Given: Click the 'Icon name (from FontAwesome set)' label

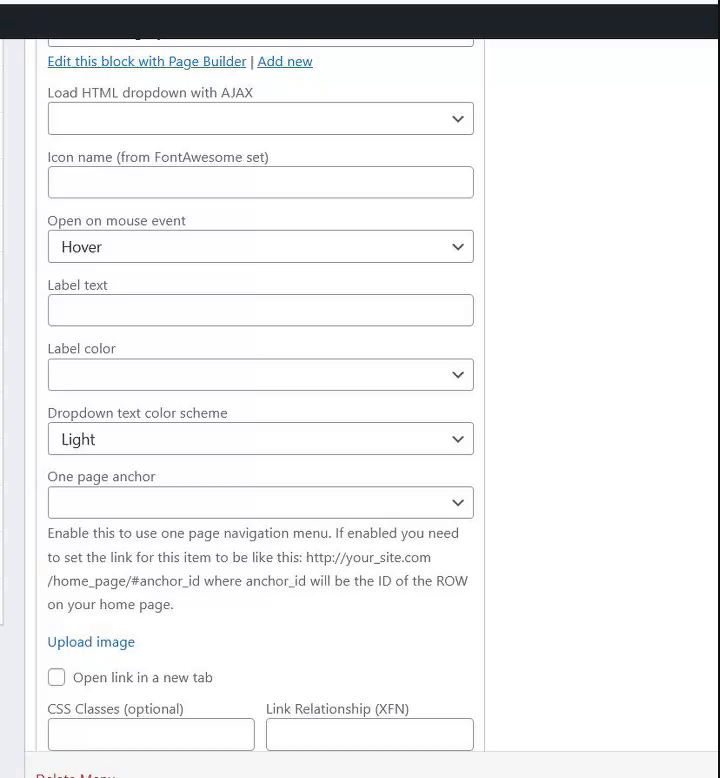Looking at the screenshot, I should [x=158, y=157].
